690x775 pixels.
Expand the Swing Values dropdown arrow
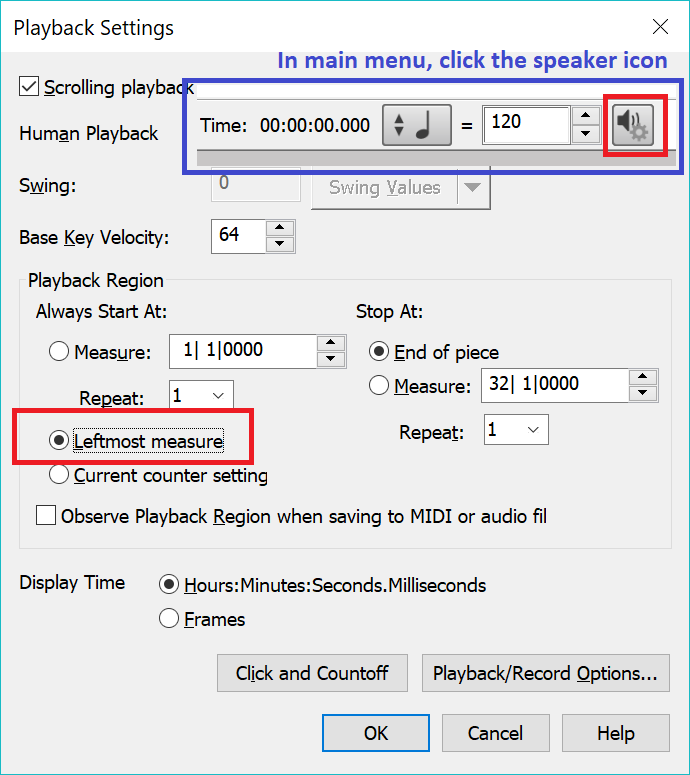(473, 188)
